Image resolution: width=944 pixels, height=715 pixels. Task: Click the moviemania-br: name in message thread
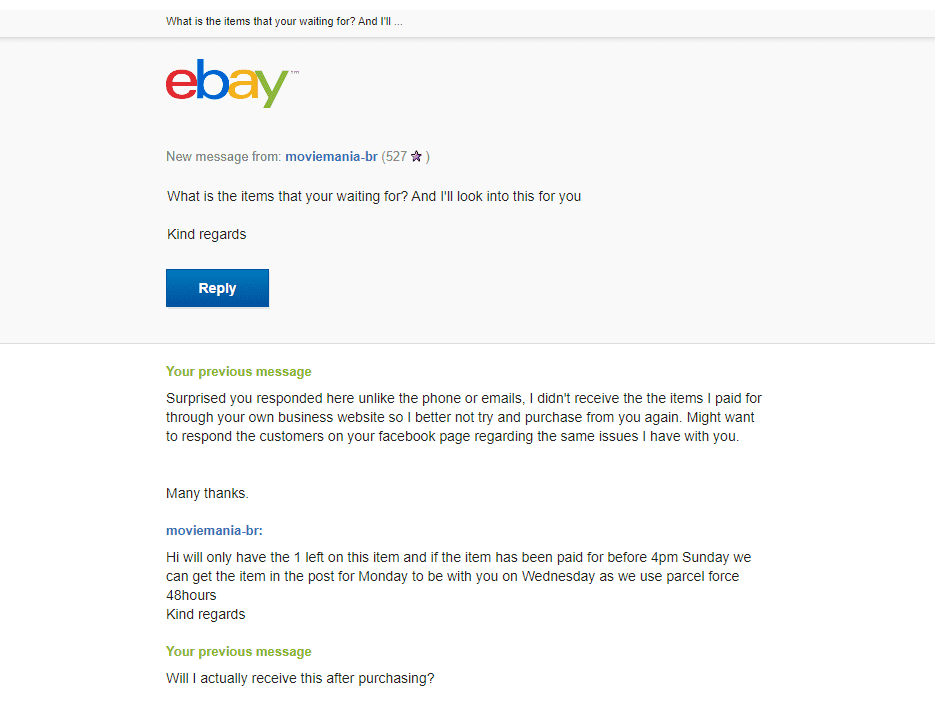tap(214, 531)
